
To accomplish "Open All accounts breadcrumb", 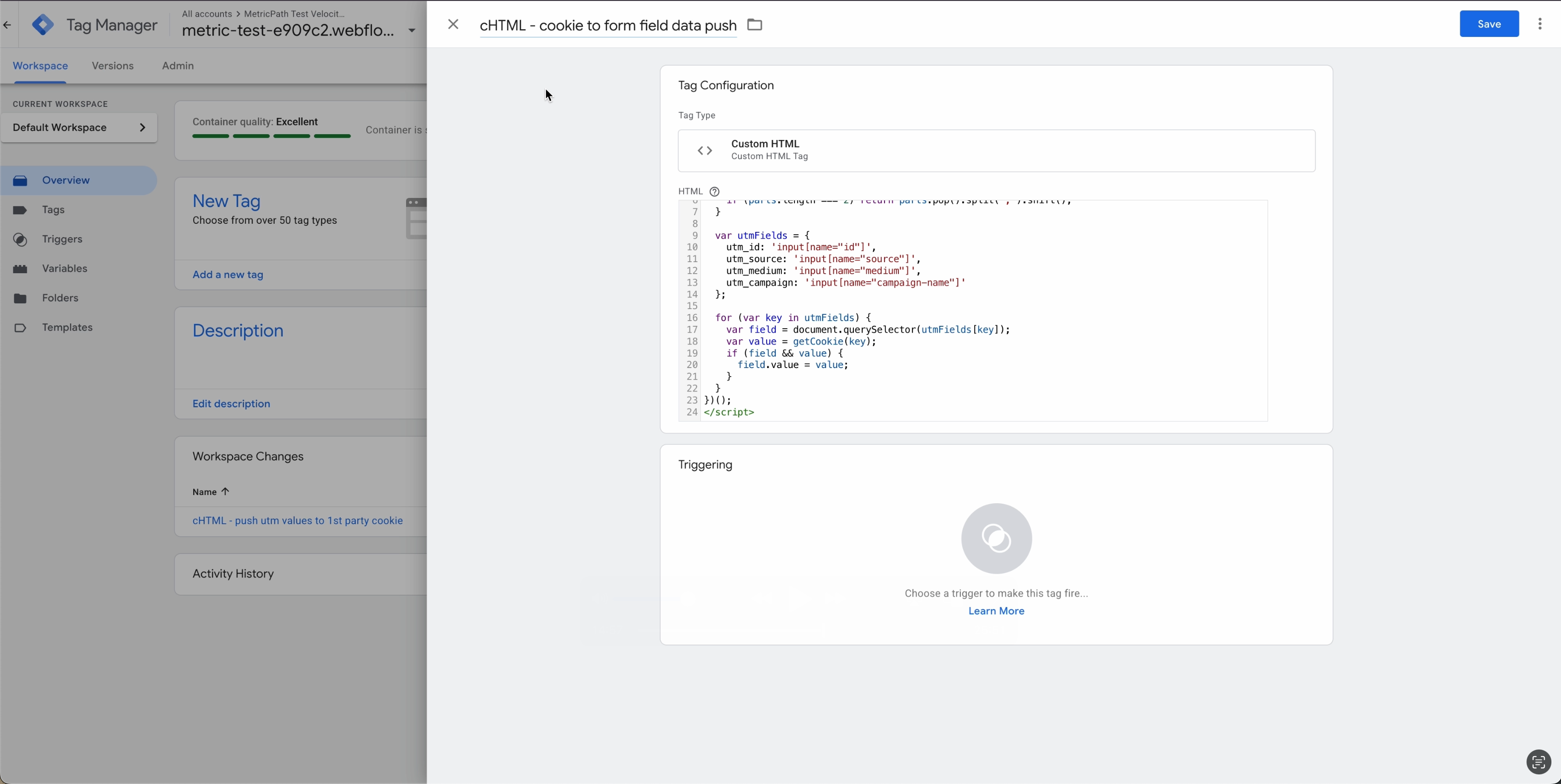I will (207, 13).
